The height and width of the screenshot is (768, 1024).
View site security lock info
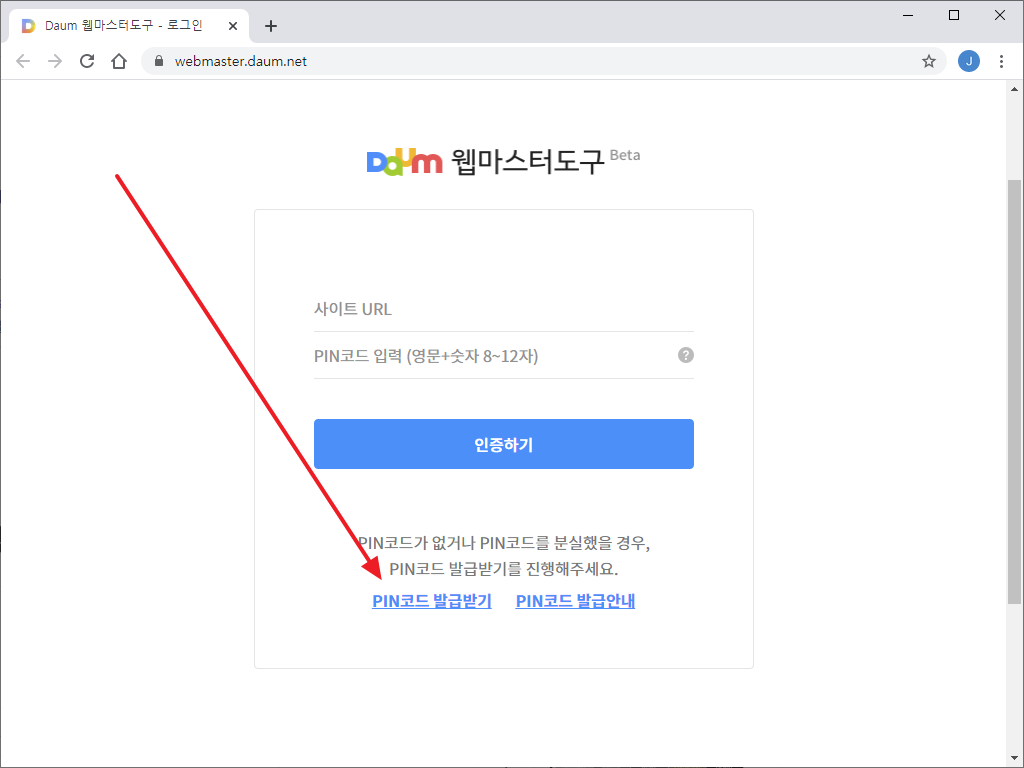pyautogui.click(x=159, y=61)
